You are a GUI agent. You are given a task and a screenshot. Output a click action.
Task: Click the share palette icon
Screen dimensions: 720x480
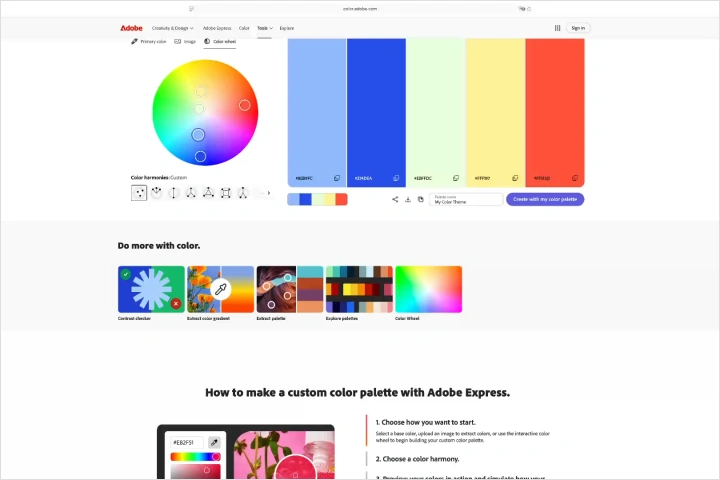point(395,199)
